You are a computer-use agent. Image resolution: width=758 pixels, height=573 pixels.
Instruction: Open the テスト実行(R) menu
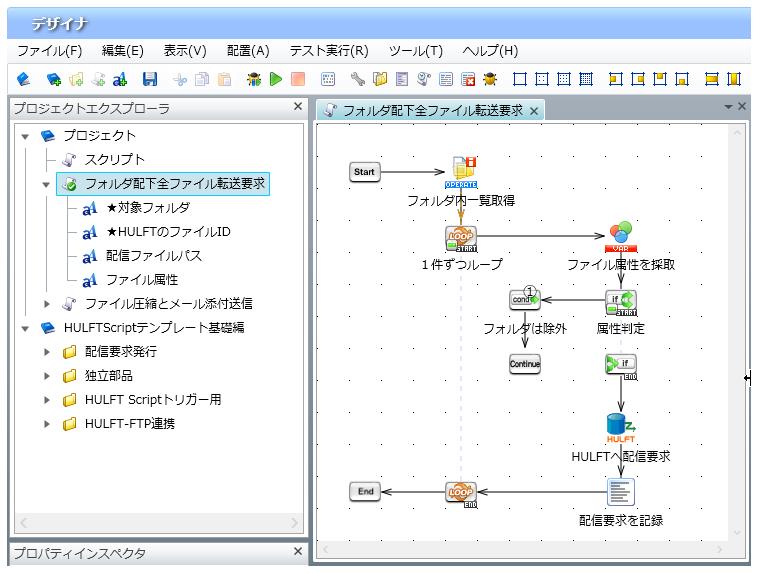(x=329, y=51)
